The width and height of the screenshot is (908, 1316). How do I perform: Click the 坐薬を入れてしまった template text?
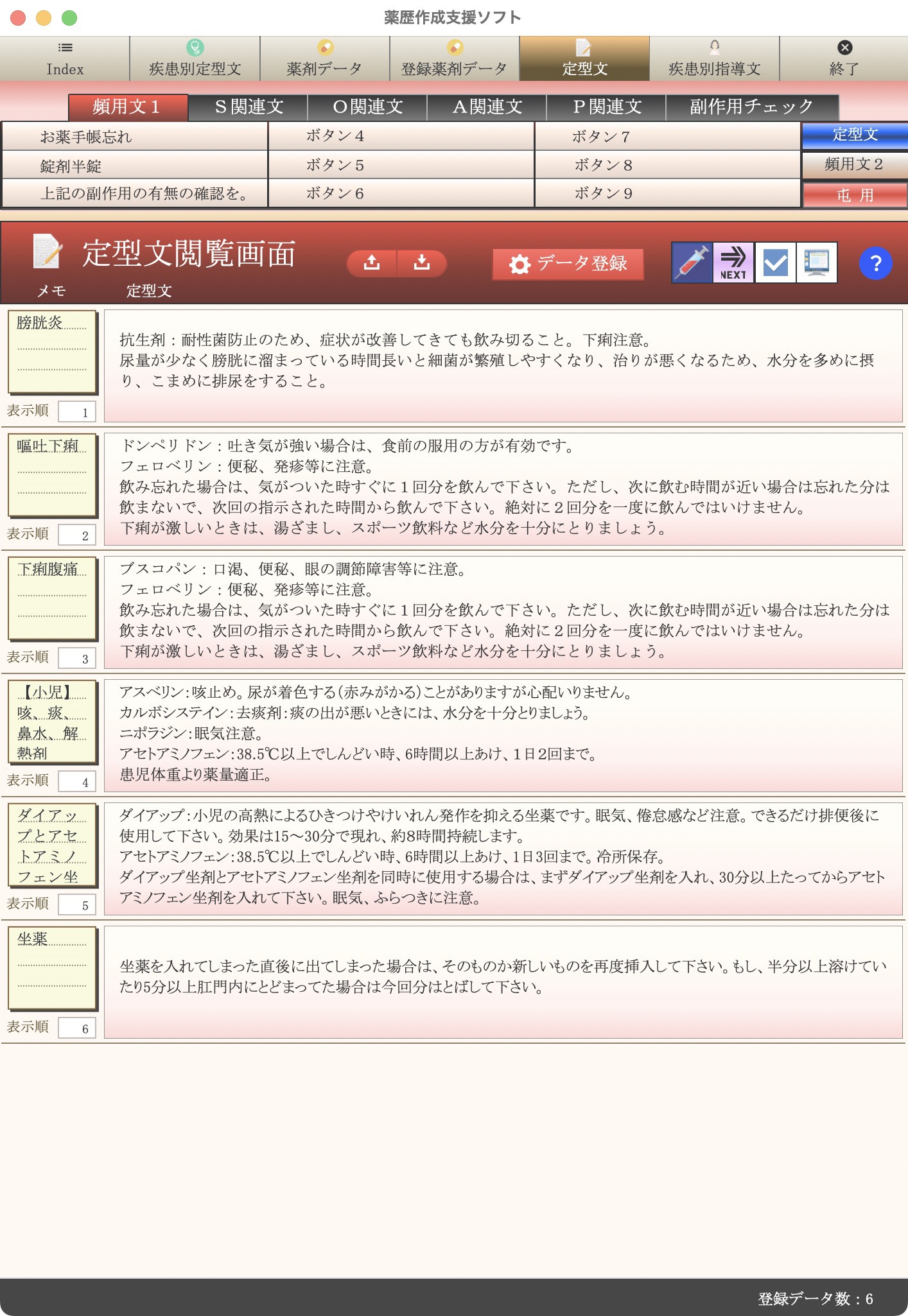(x=503, y=982)
